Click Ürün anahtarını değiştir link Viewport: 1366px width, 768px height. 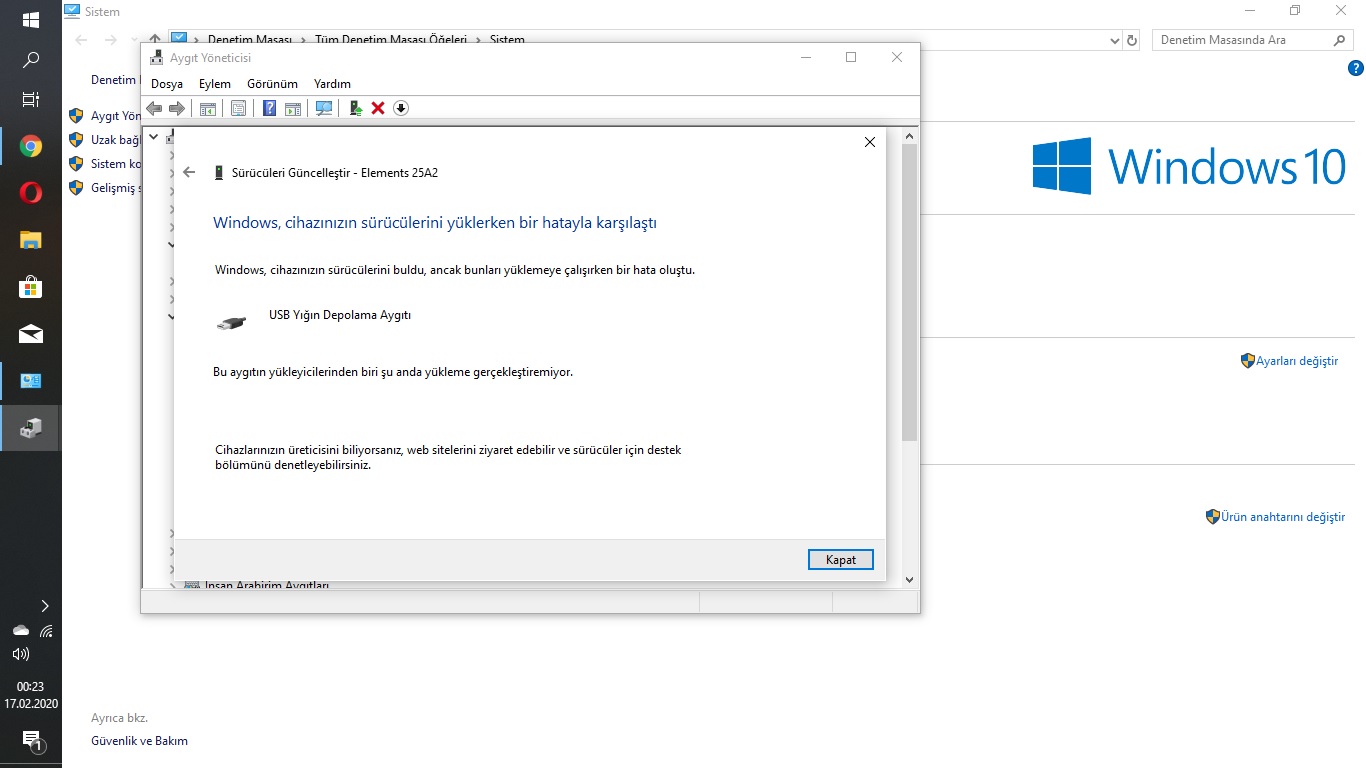pyautogui.click(x=1283, y=517)
